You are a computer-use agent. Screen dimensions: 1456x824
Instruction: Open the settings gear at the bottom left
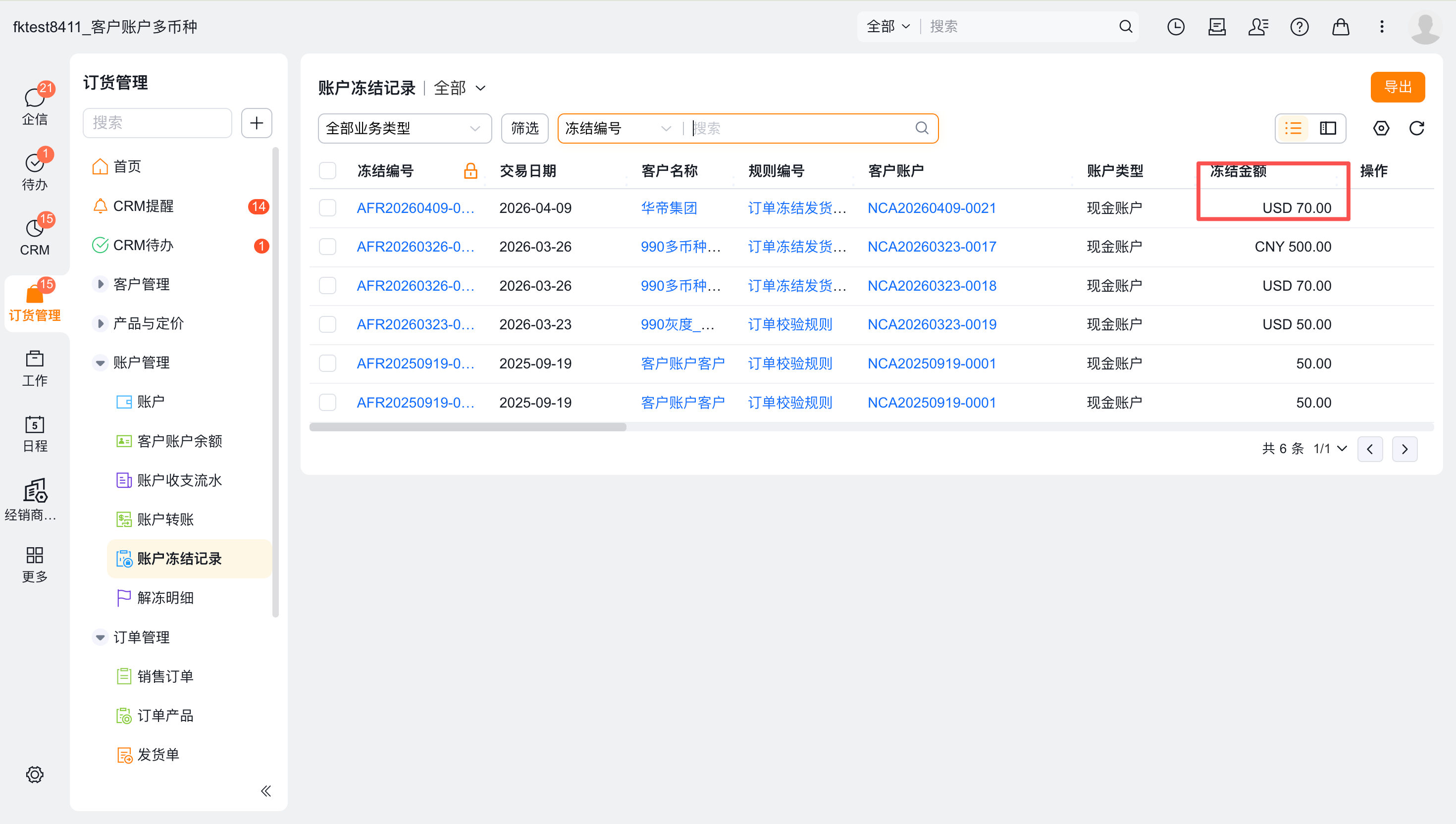coord(35,774)
